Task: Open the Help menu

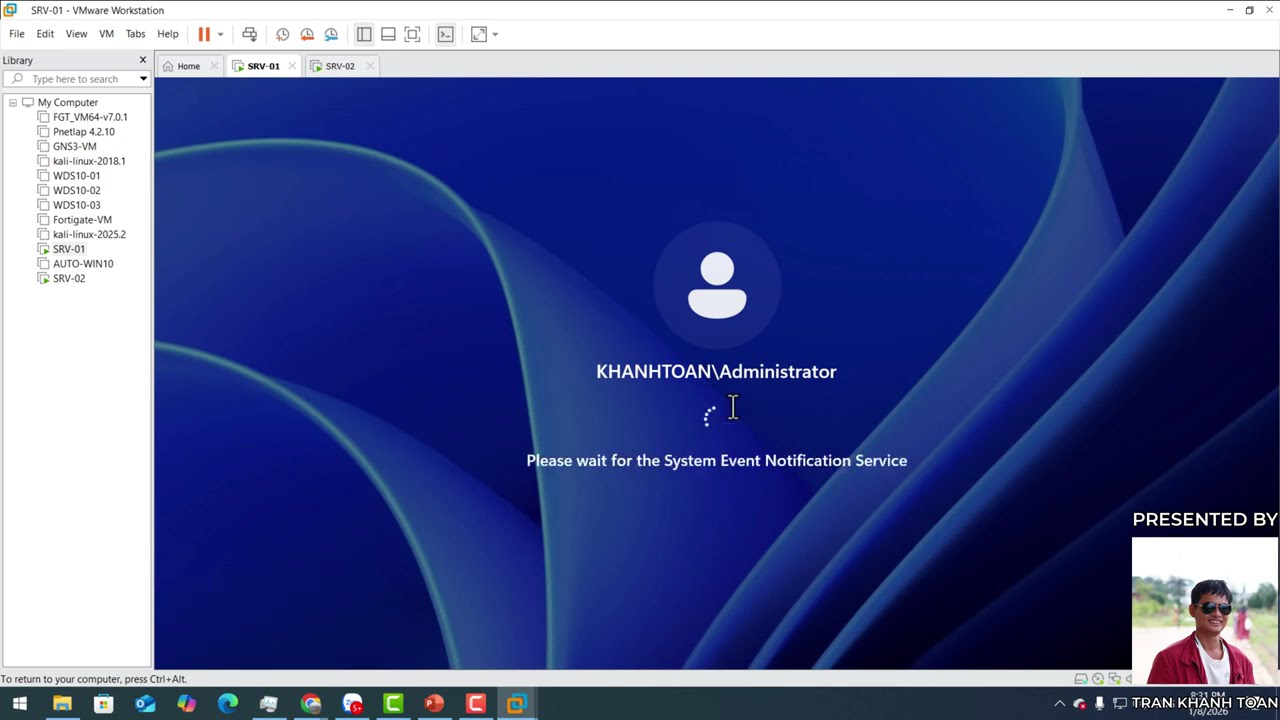Action: click(168, 34)
